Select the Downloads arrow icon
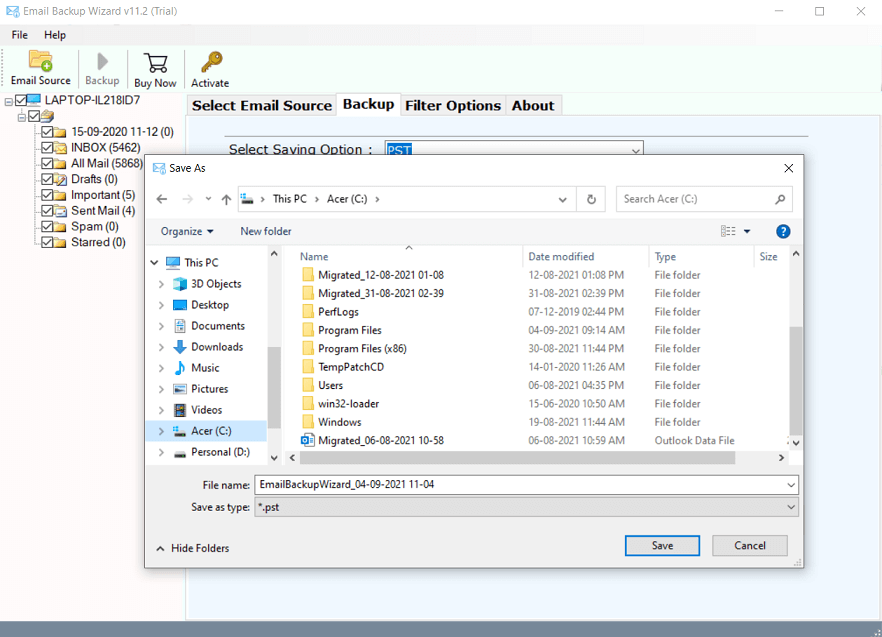Image resolution: width=882 pixels, height=637 pixels. pyautogui.click(x=180, y=347)
